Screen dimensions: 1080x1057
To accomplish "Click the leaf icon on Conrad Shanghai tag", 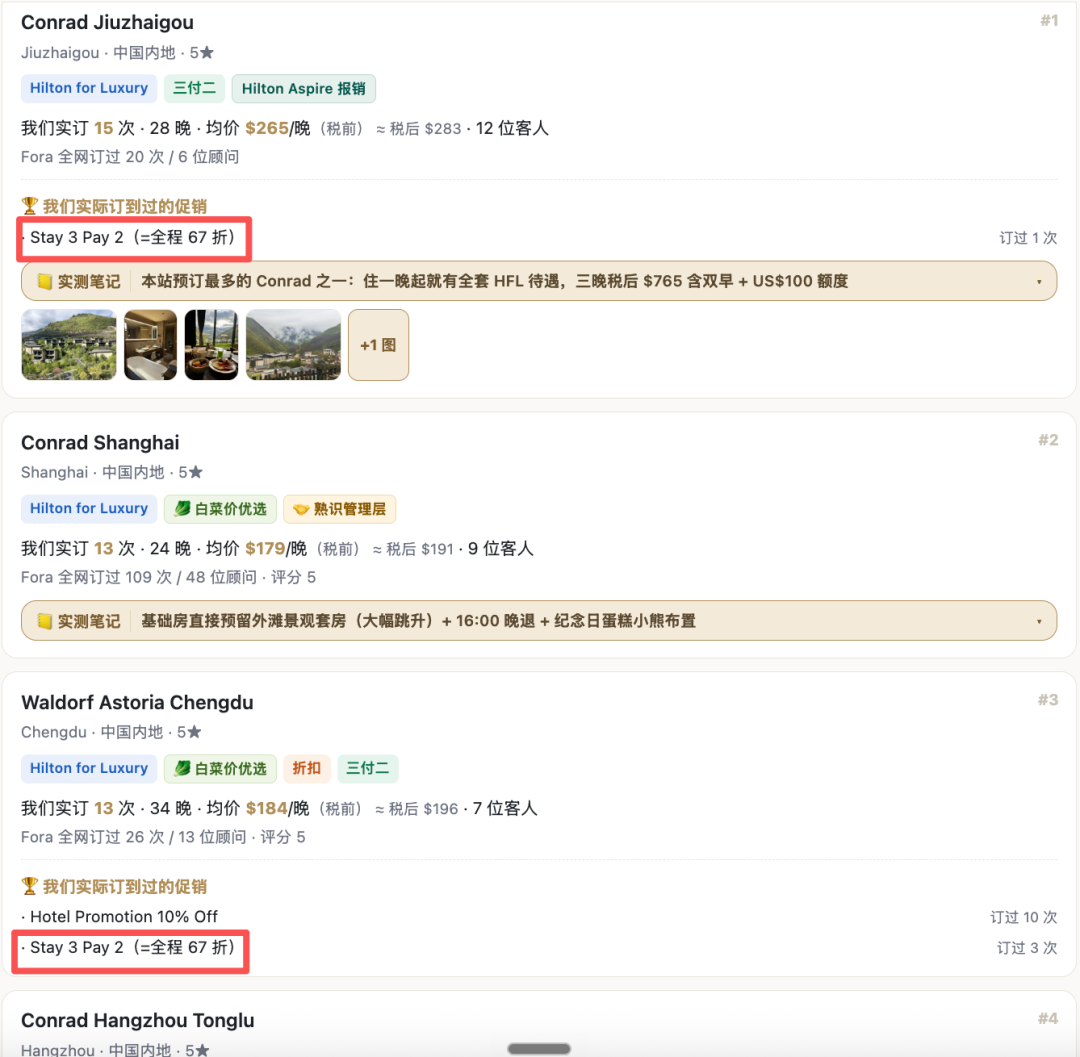I will 183,509.
